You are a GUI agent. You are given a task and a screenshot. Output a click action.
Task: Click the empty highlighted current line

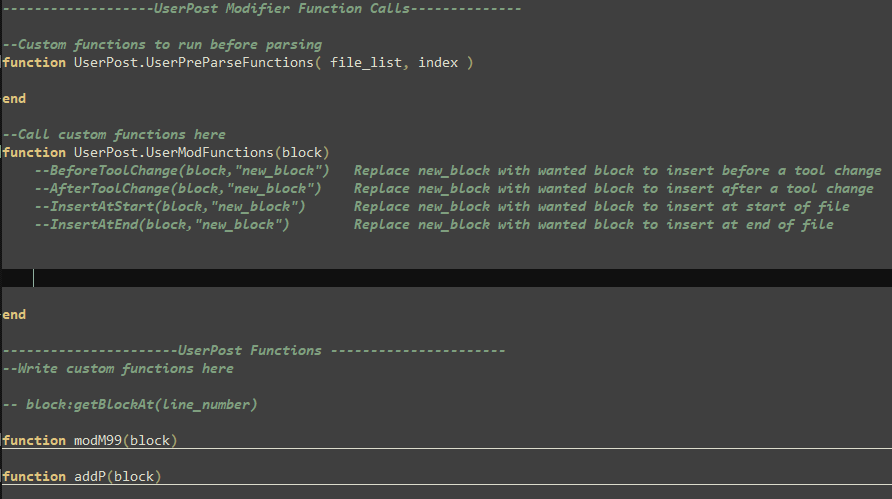(x=400, y=278)
